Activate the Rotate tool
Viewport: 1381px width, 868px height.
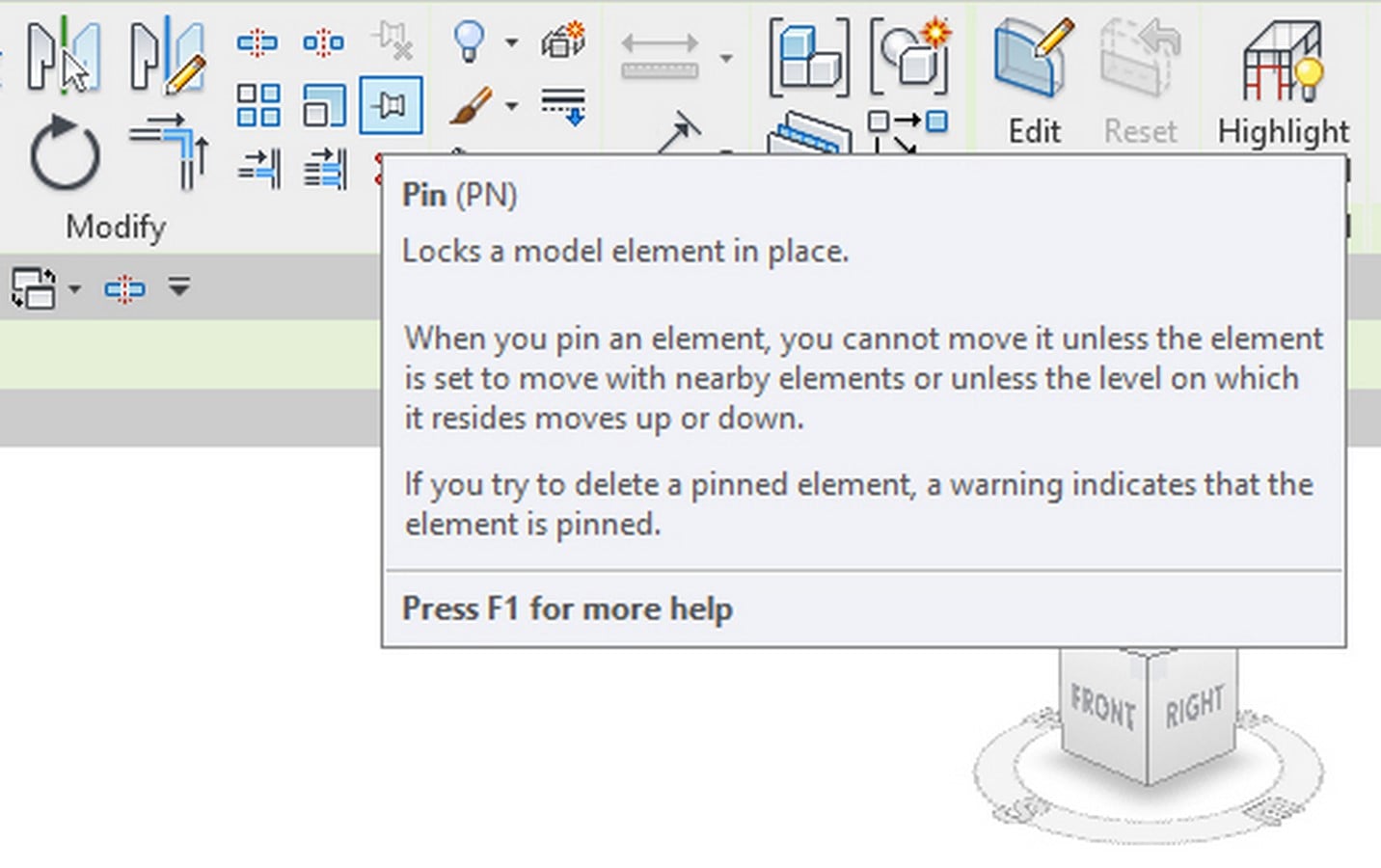(65, 152)
